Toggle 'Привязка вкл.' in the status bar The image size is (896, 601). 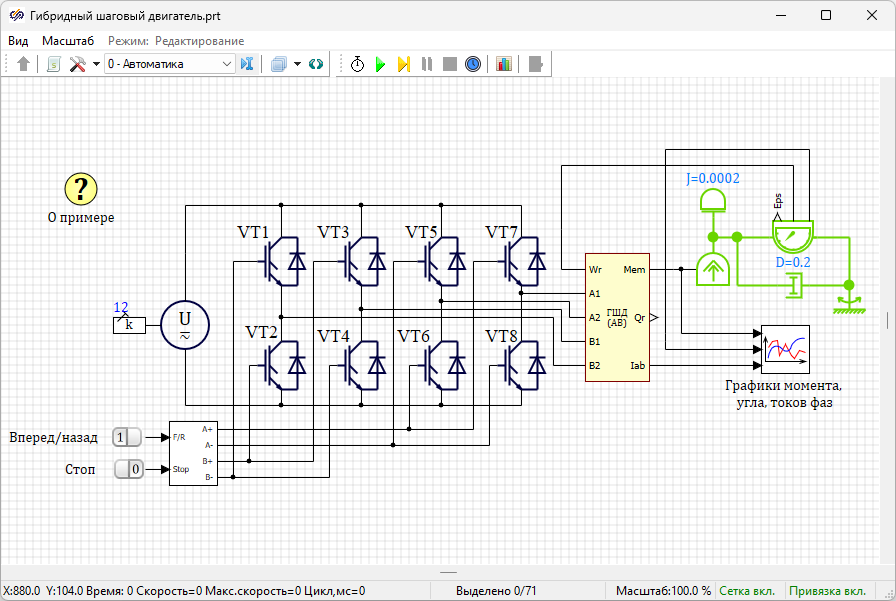pyautogui.click(x=827, y=591)
